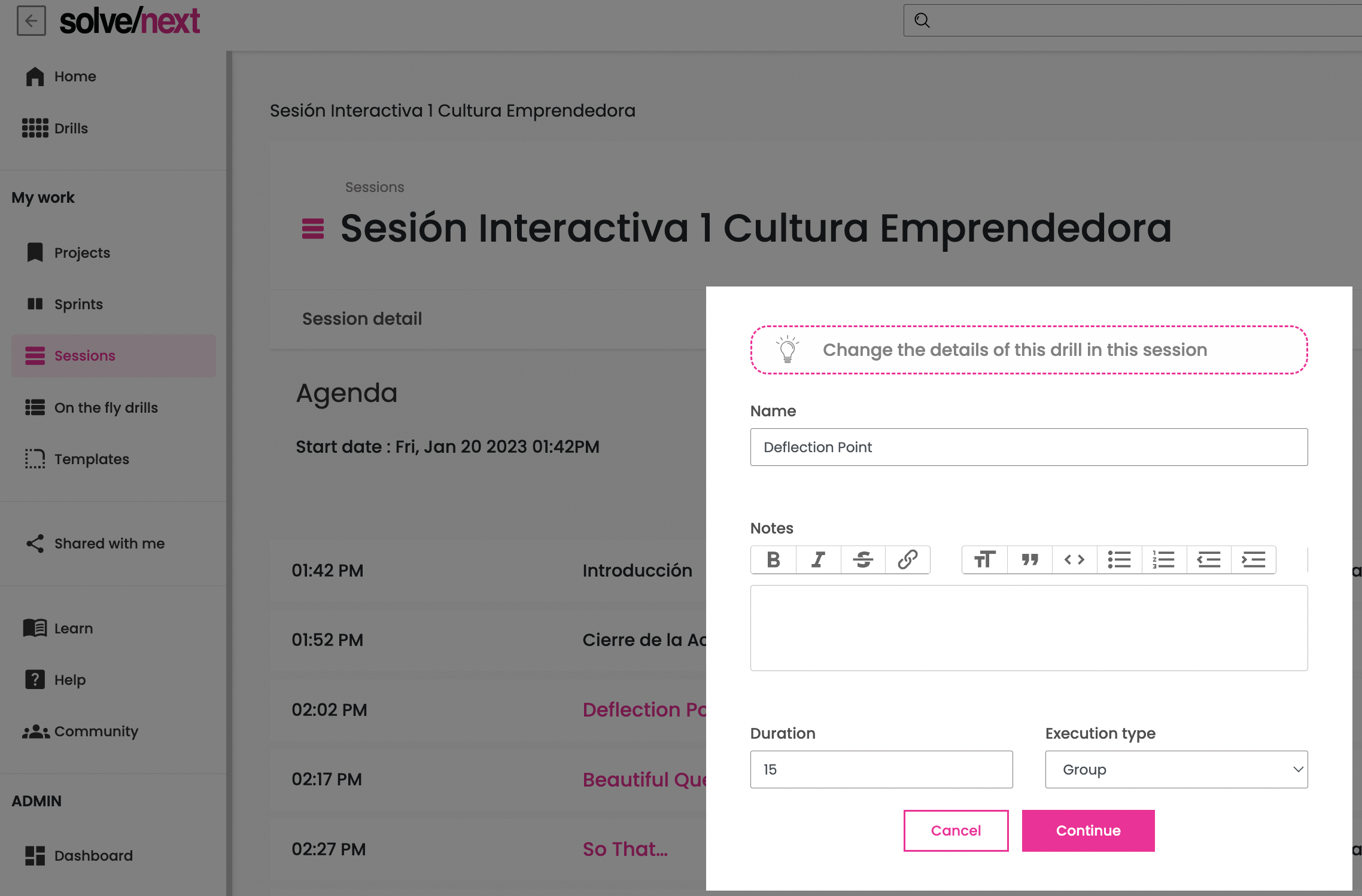Create a numbered list in Notes
This screenshot has height=896, width=1362.
pos(1164,560)
